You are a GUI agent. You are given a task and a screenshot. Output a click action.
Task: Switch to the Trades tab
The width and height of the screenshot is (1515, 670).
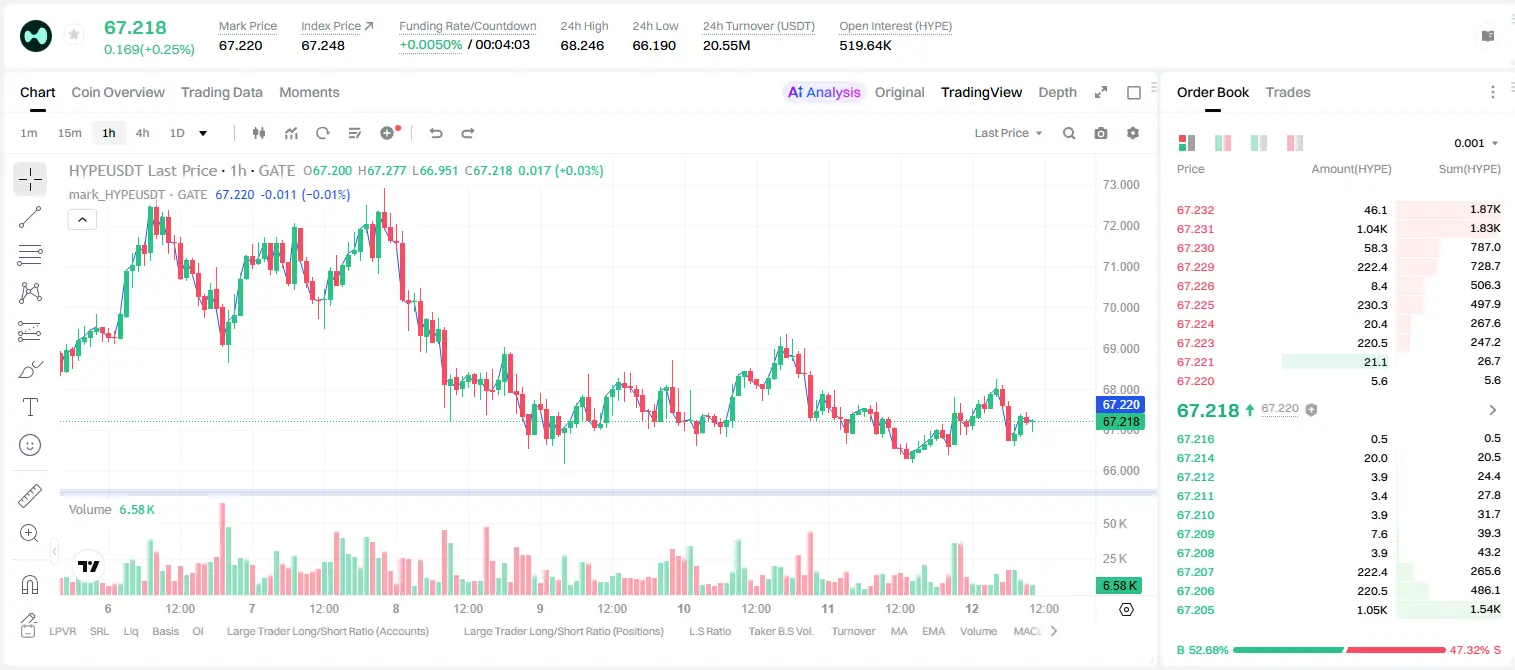[1288, 92]
